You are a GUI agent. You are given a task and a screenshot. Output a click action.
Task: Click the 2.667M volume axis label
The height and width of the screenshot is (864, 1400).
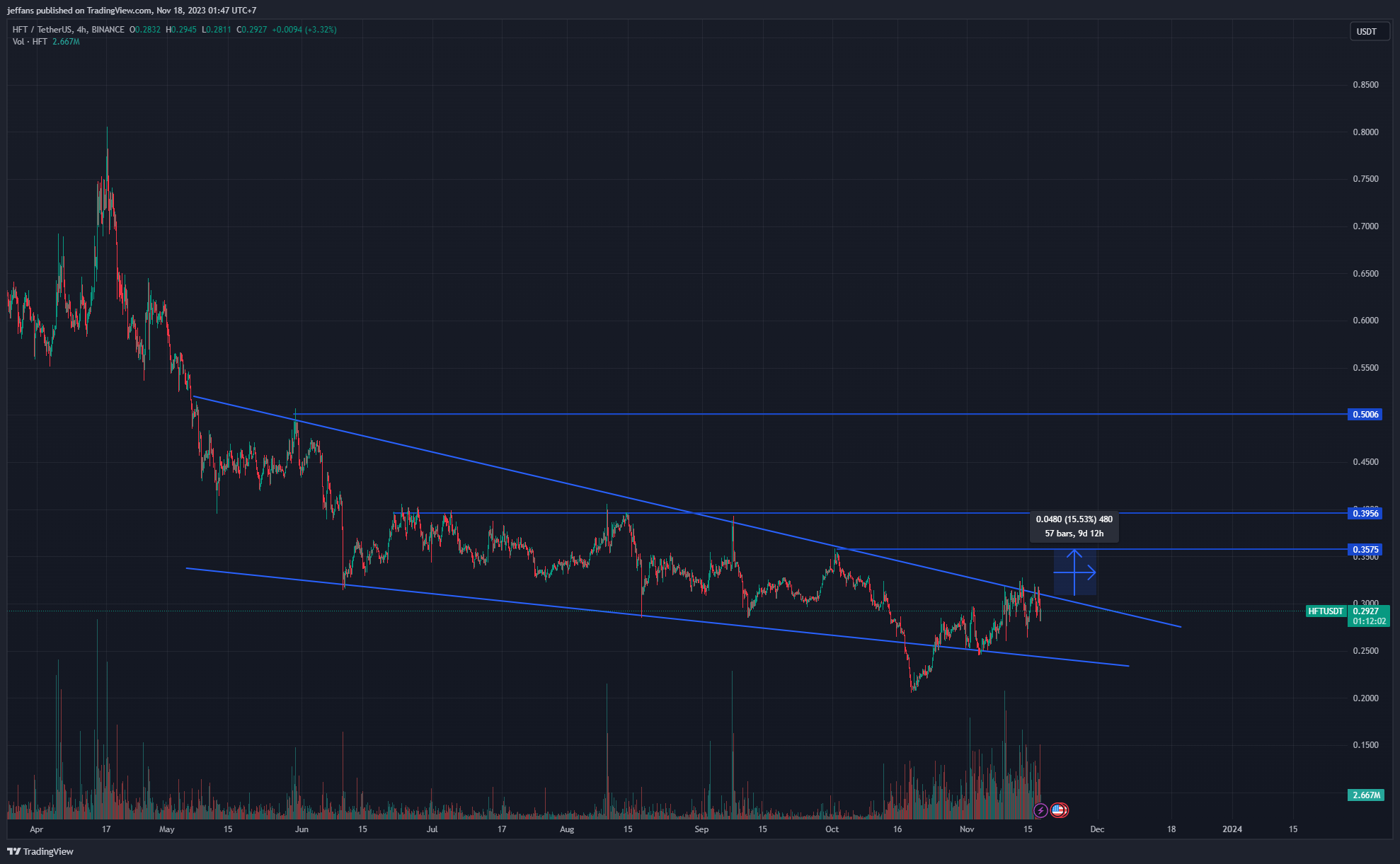(x=1366, y=795)
